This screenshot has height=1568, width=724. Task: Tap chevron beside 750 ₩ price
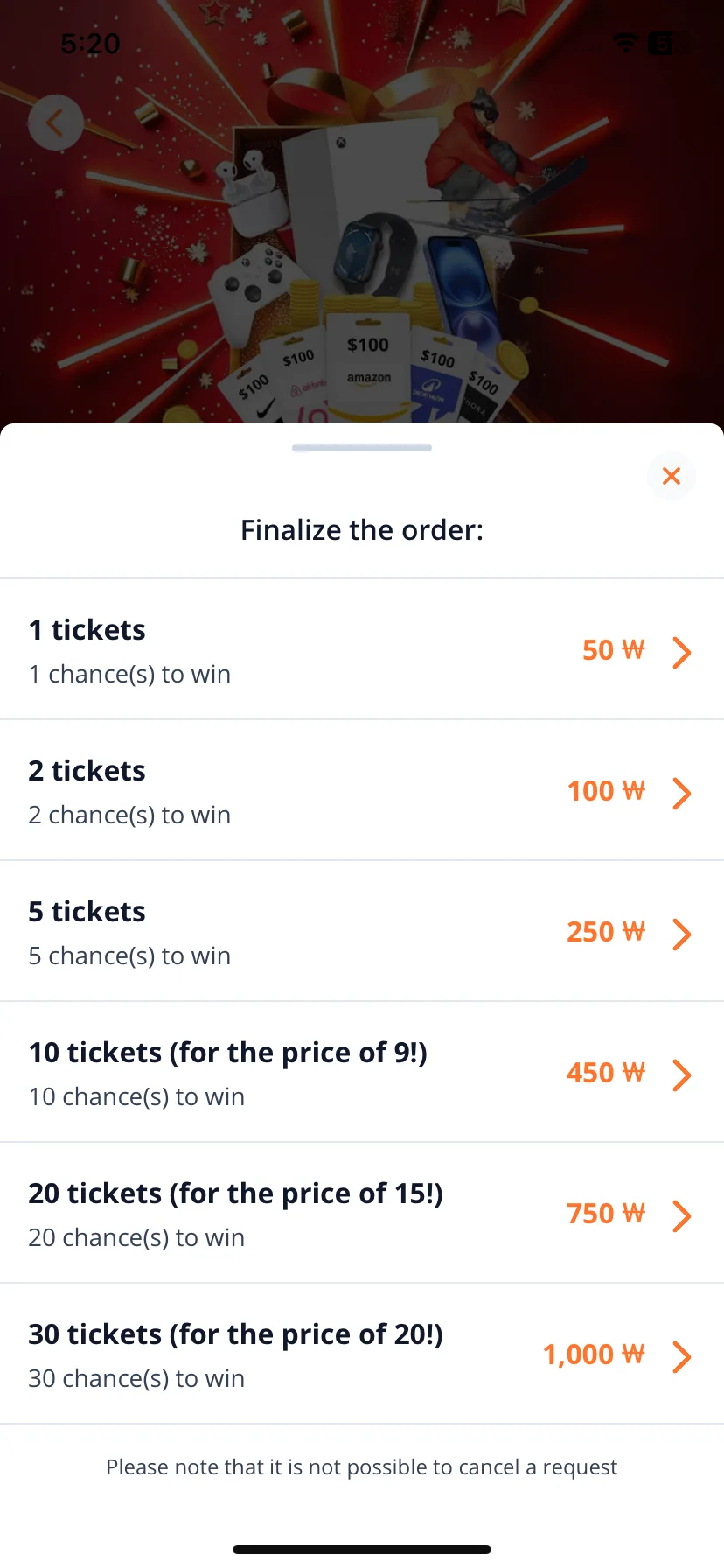[682, 1215]
